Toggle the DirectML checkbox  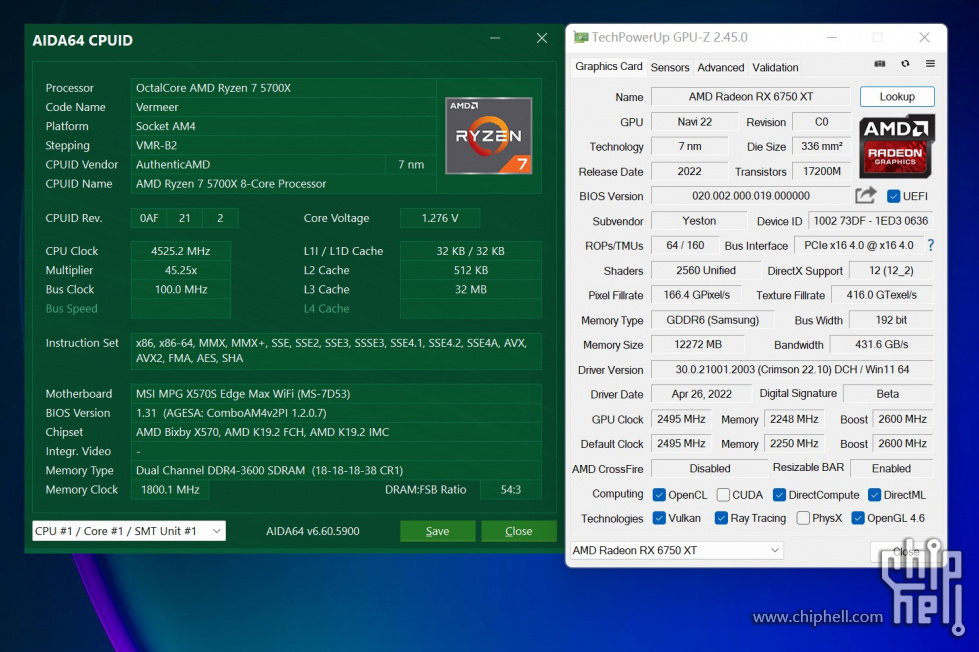(x=875, y=495)
